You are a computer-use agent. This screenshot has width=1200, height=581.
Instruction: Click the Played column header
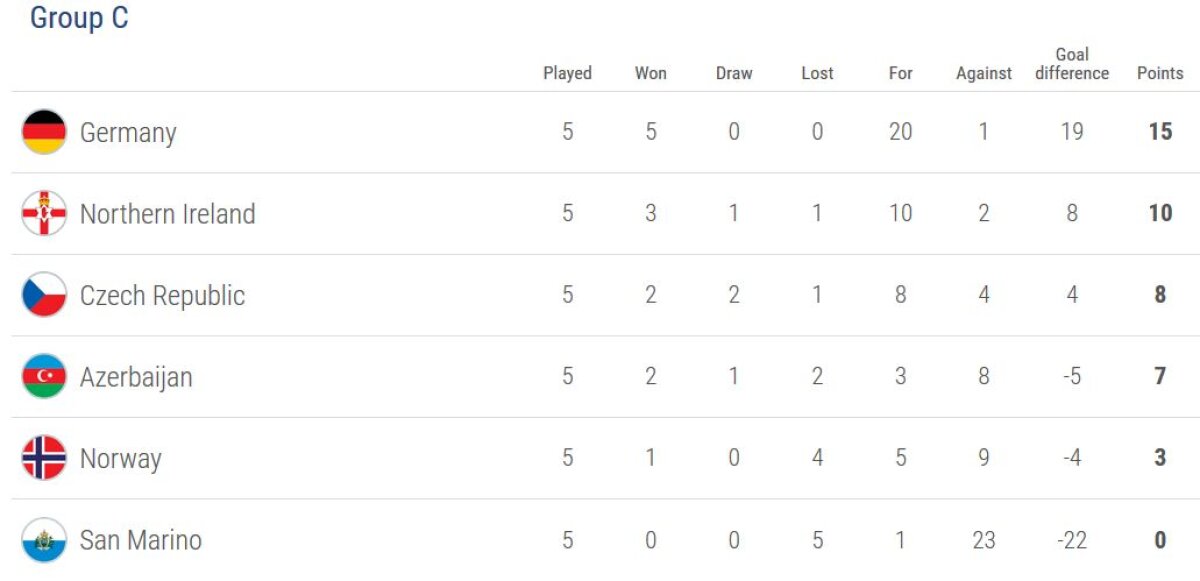tap(567, 73)
